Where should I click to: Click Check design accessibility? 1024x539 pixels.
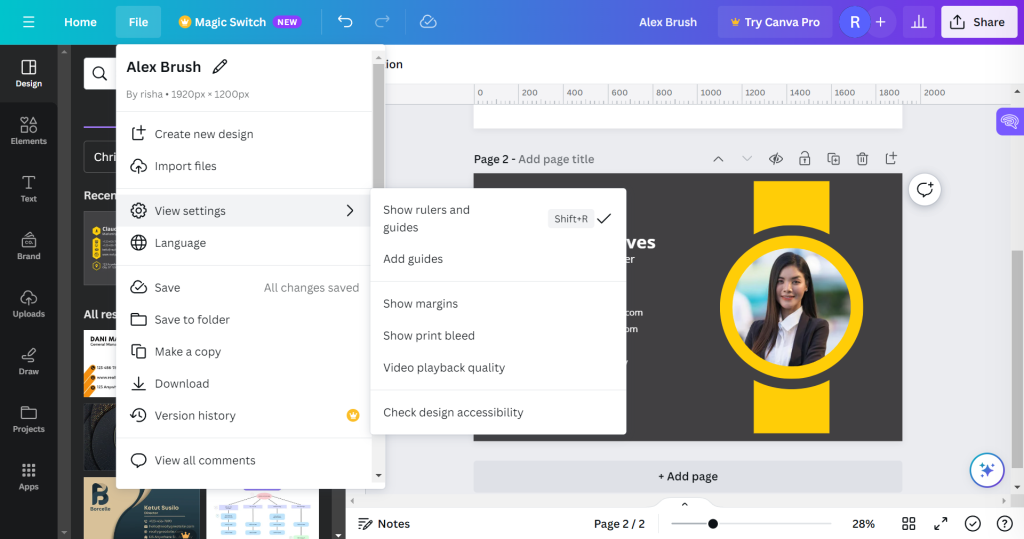[498, 412]
